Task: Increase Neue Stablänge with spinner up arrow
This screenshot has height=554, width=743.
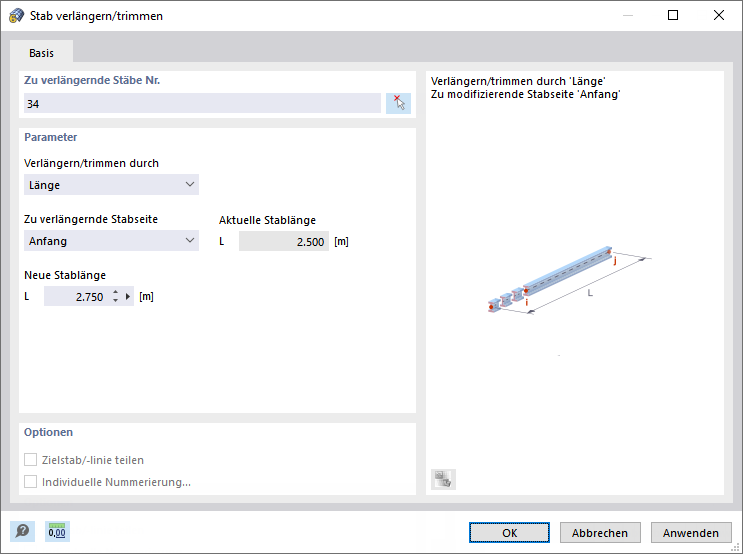Action: pyautogui.click(x=116, y=292)
